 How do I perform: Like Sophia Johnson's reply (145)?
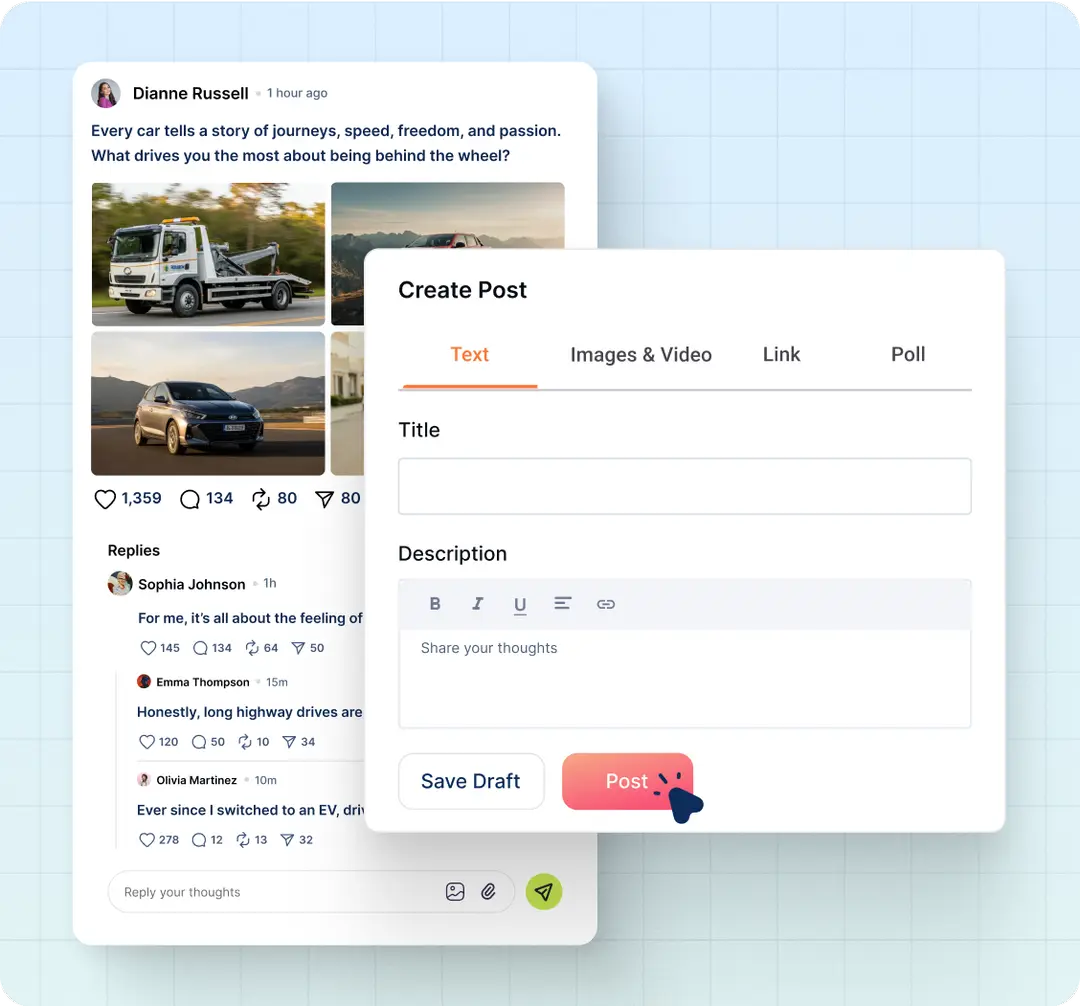(147, 648)
